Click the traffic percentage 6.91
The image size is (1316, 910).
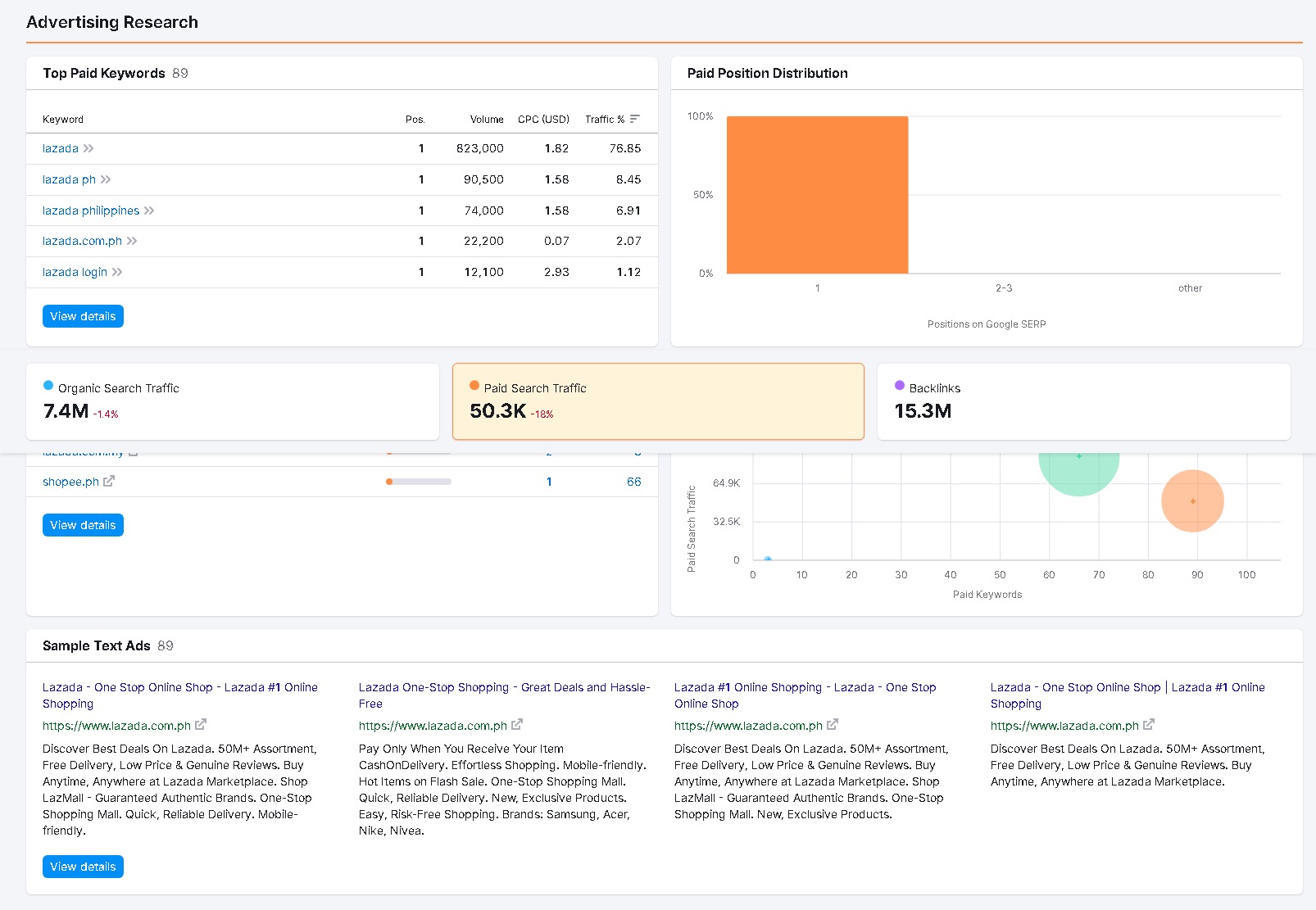point(629,211)
